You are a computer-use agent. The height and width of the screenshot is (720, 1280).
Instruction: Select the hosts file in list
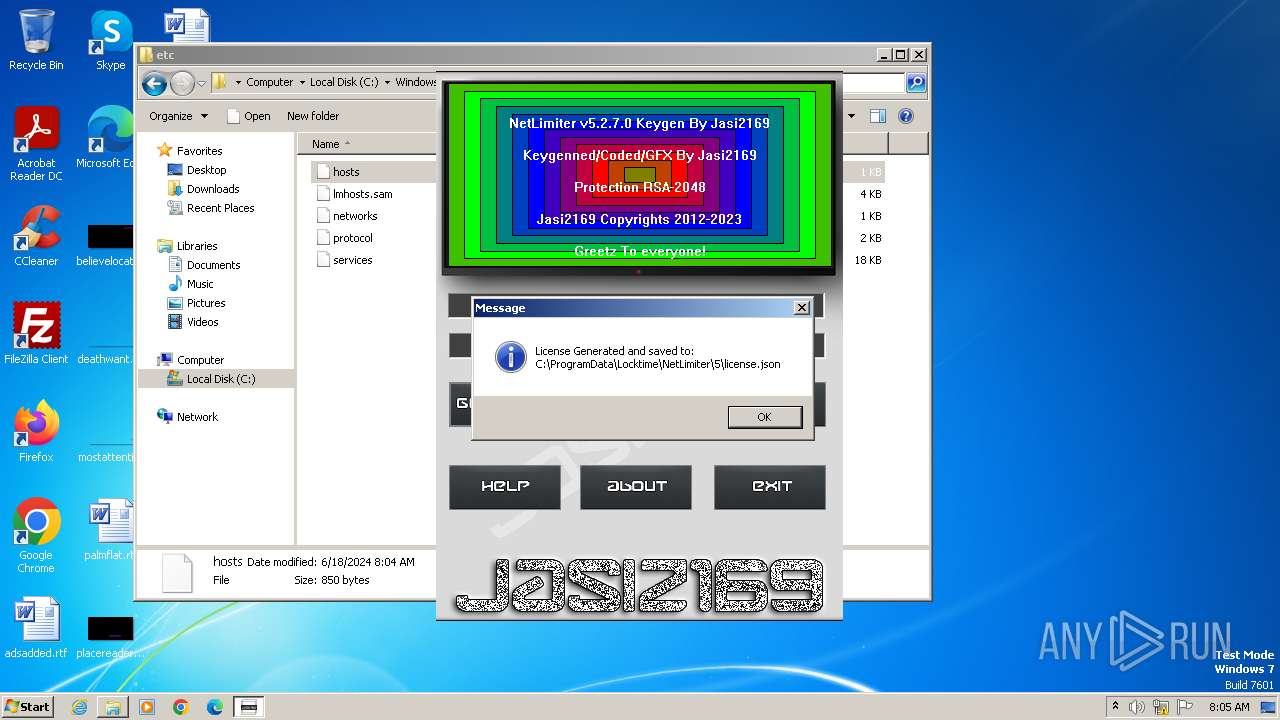pos(346,172)
